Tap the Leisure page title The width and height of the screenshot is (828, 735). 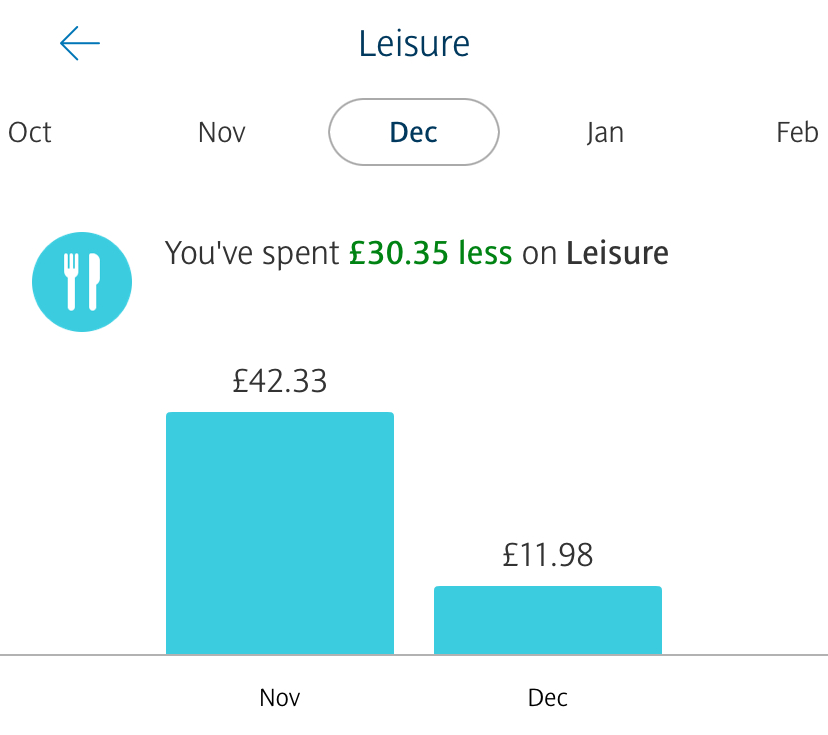(x=414, y=43)
